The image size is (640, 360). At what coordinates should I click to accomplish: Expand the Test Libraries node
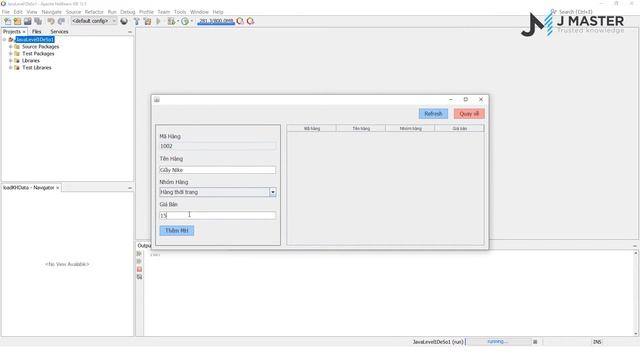(x=11, y=68)
